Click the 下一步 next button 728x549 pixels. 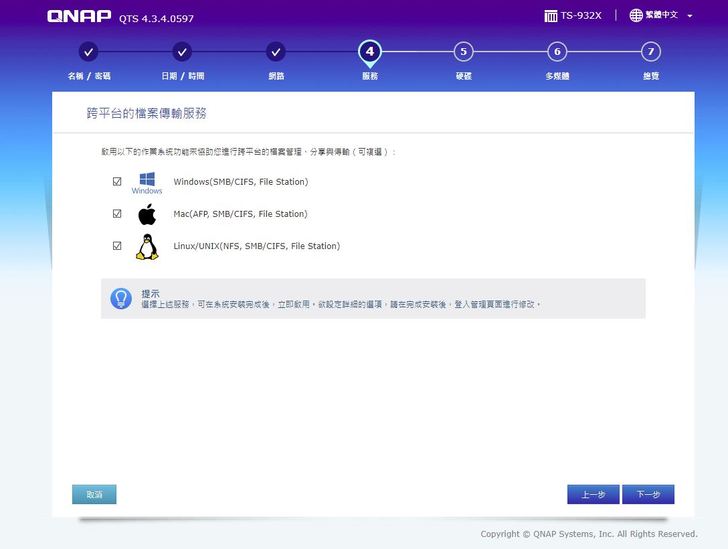pyautogui.click(x=648, y=494)
